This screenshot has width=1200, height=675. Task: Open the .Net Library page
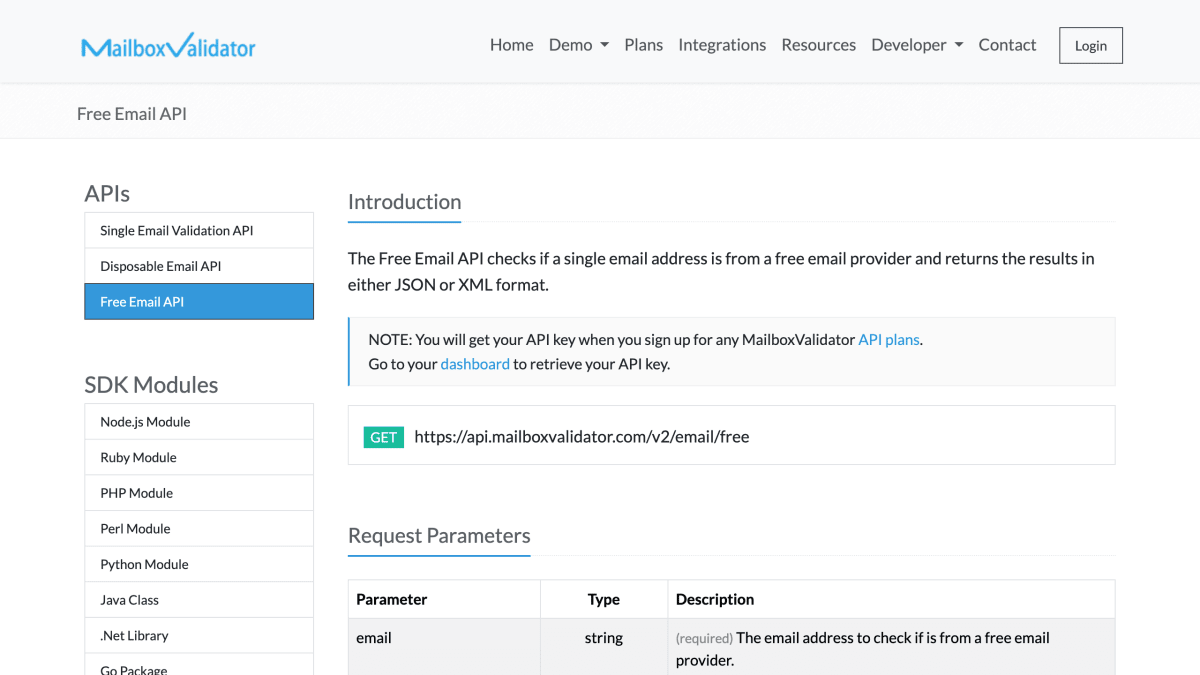click(199, 636)
